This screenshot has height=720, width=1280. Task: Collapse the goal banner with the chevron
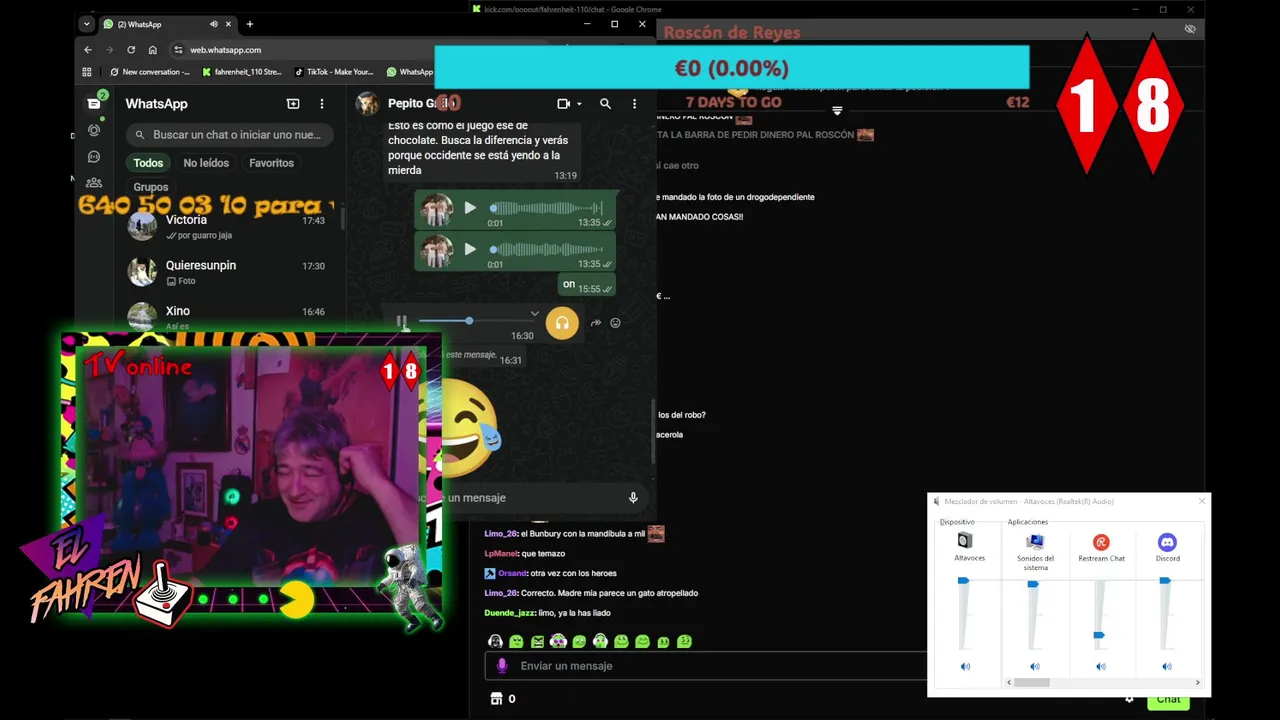pyautogui.click(x=837, y=111)
